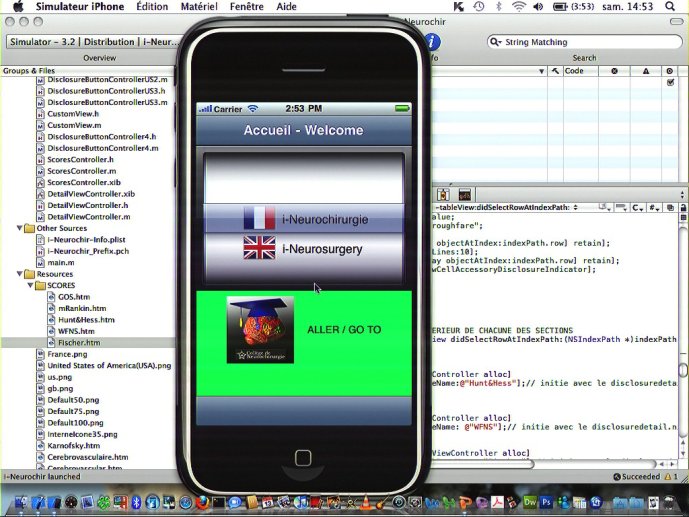
Task: Open iCal calendar from the Dock
Action: tap(267, 502)
